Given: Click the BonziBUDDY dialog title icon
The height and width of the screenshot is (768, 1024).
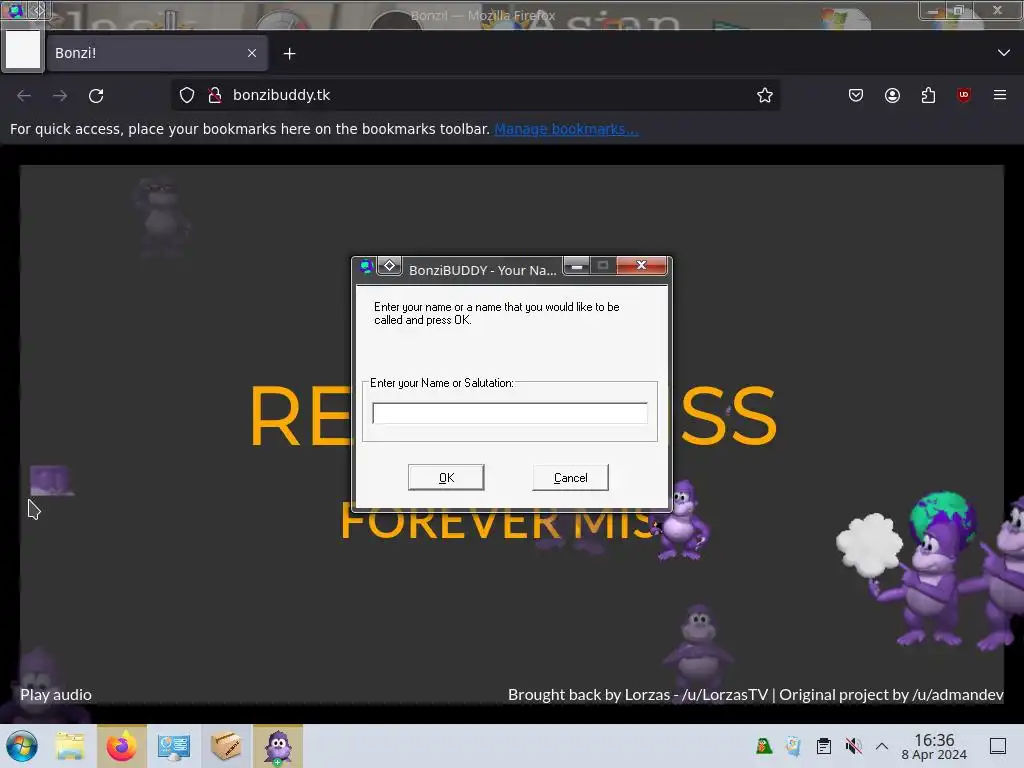Looking at the screenshot, I should tap(366, 266).
